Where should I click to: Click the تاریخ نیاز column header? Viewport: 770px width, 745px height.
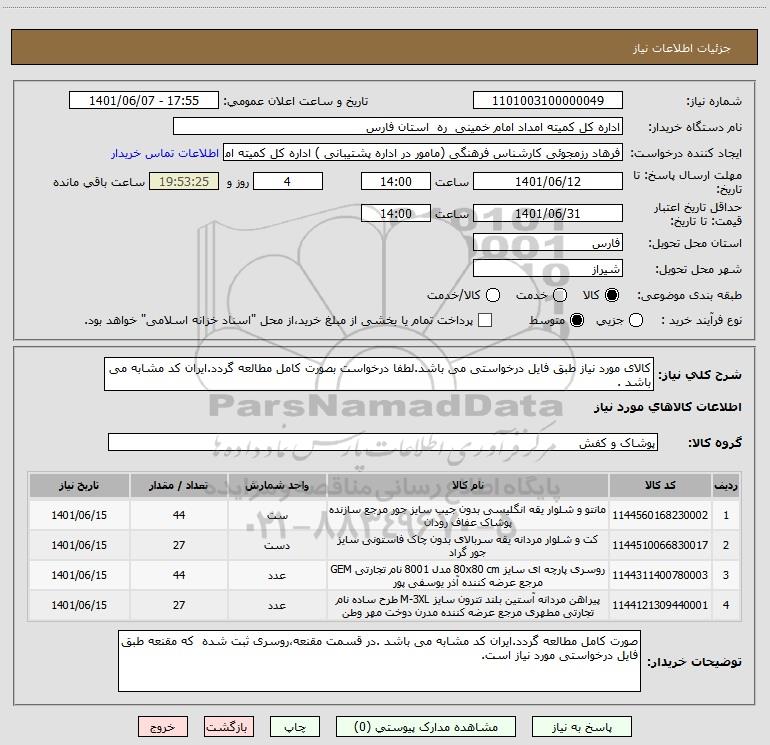[x=79, y=485]
